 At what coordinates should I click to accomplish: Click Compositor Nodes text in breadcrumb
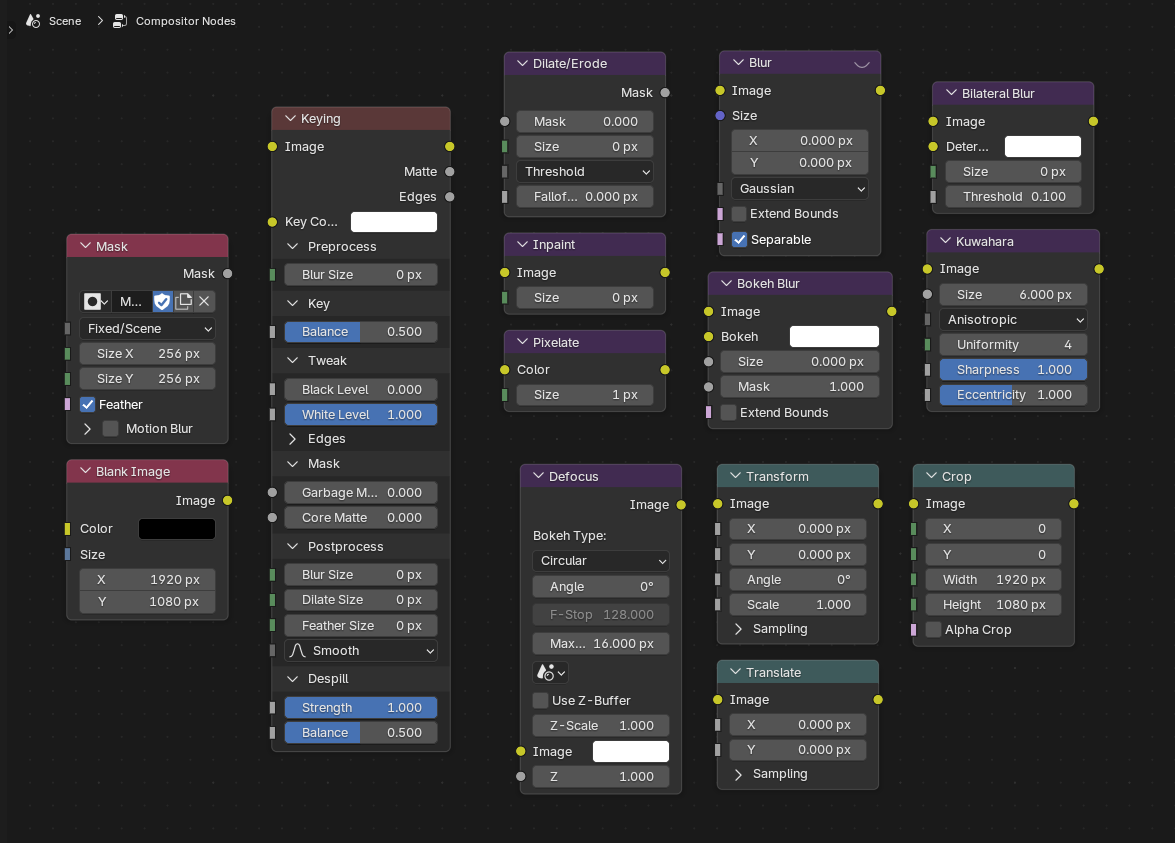pos(186,21)
